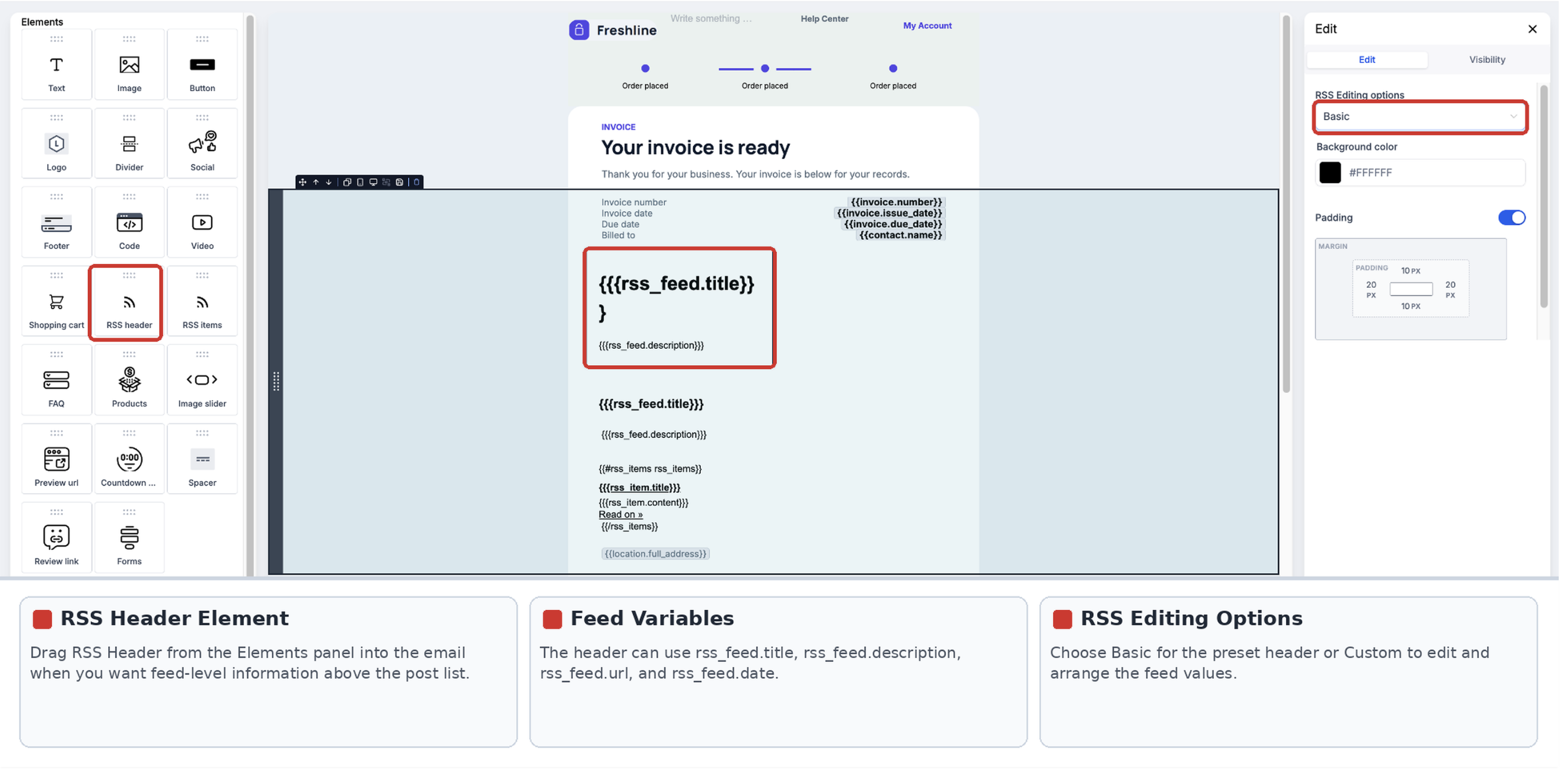Viewport: 1568px width, 771px height.
Task: Delete the selected block with trash icon
Action: (x=419, y=183)
